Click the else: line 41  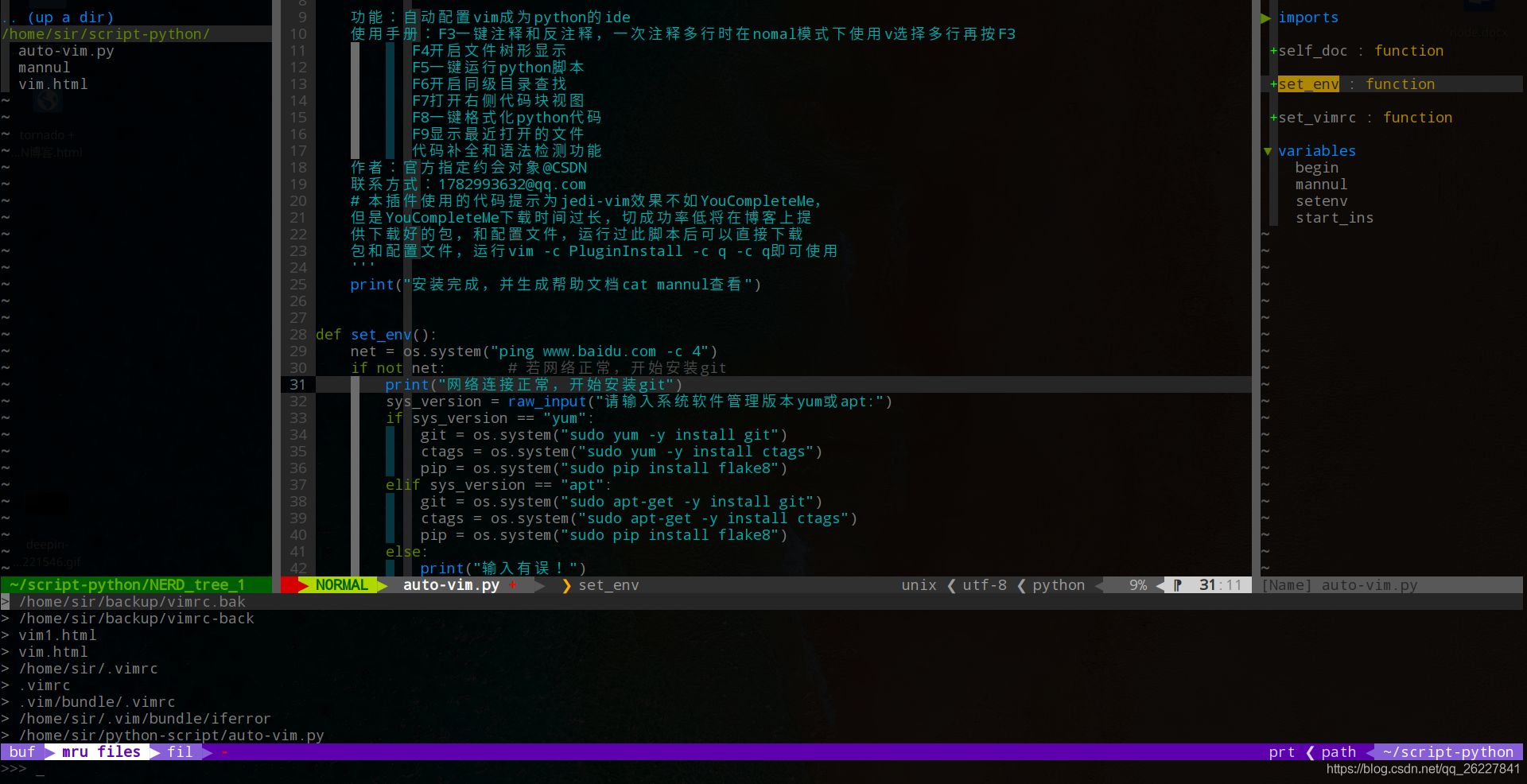(406, 552)
